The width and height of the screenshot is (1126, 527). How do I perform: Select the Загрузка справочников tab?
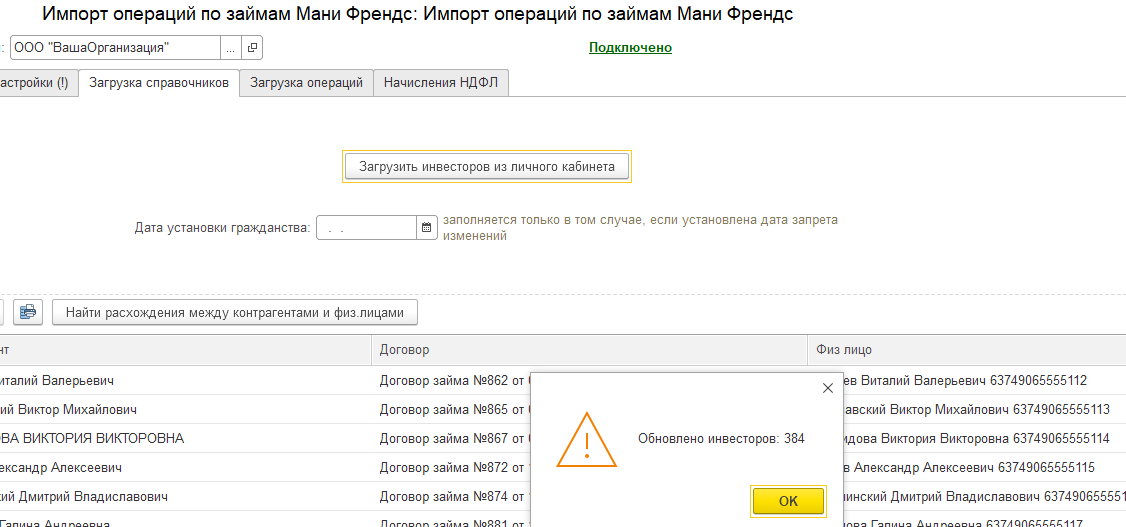click(x=159, y=83)
